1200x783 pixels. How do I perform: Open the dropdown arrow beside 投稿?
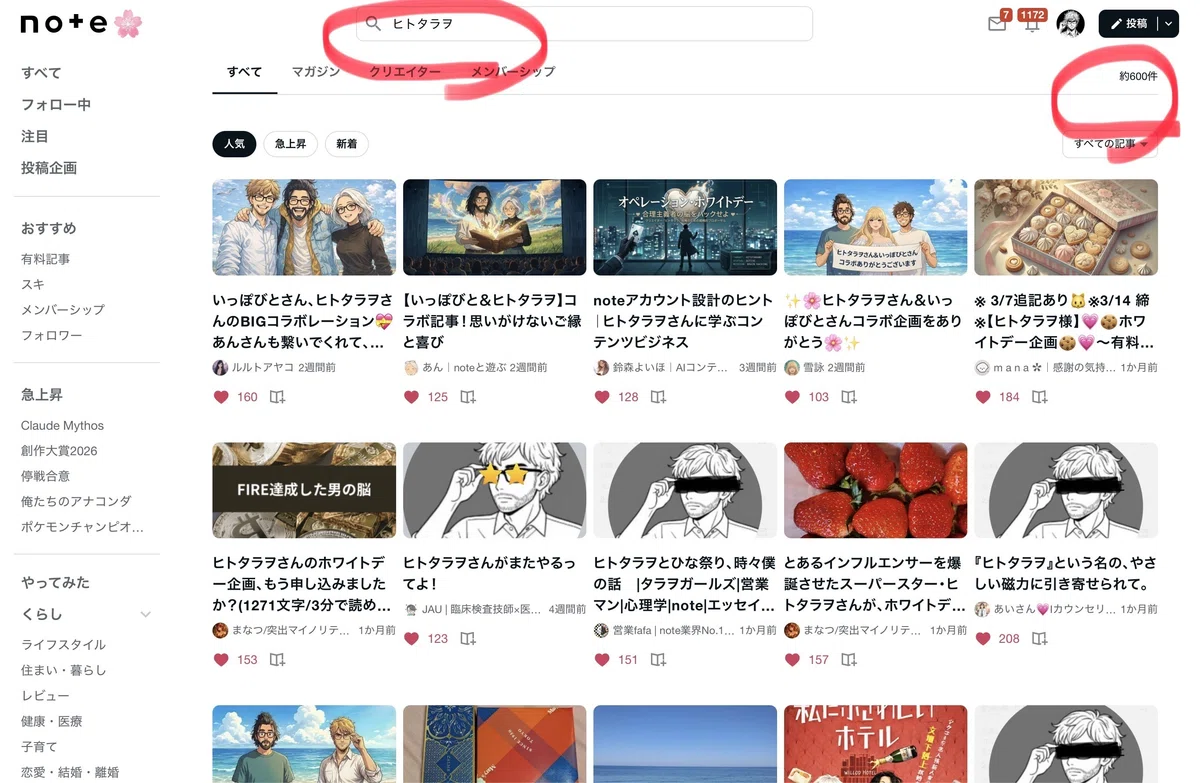point(1169,24)
